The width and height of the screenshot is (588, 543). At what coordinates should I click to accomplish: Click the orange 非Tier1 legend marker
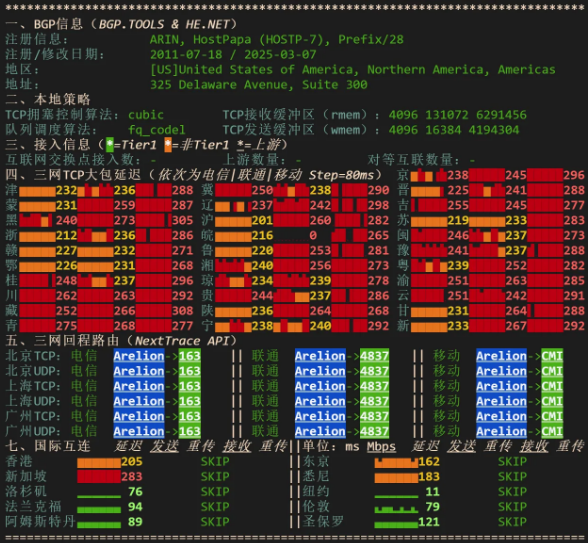(x=168, y=145)
